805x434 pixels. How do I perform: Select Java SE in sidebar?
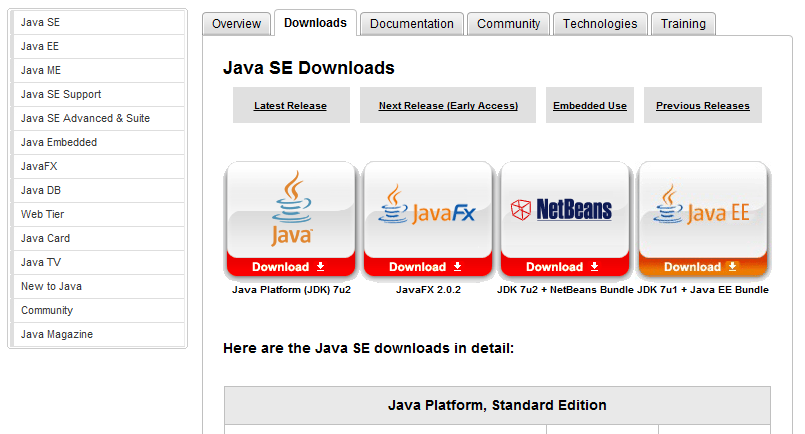[x=99, y=23]
